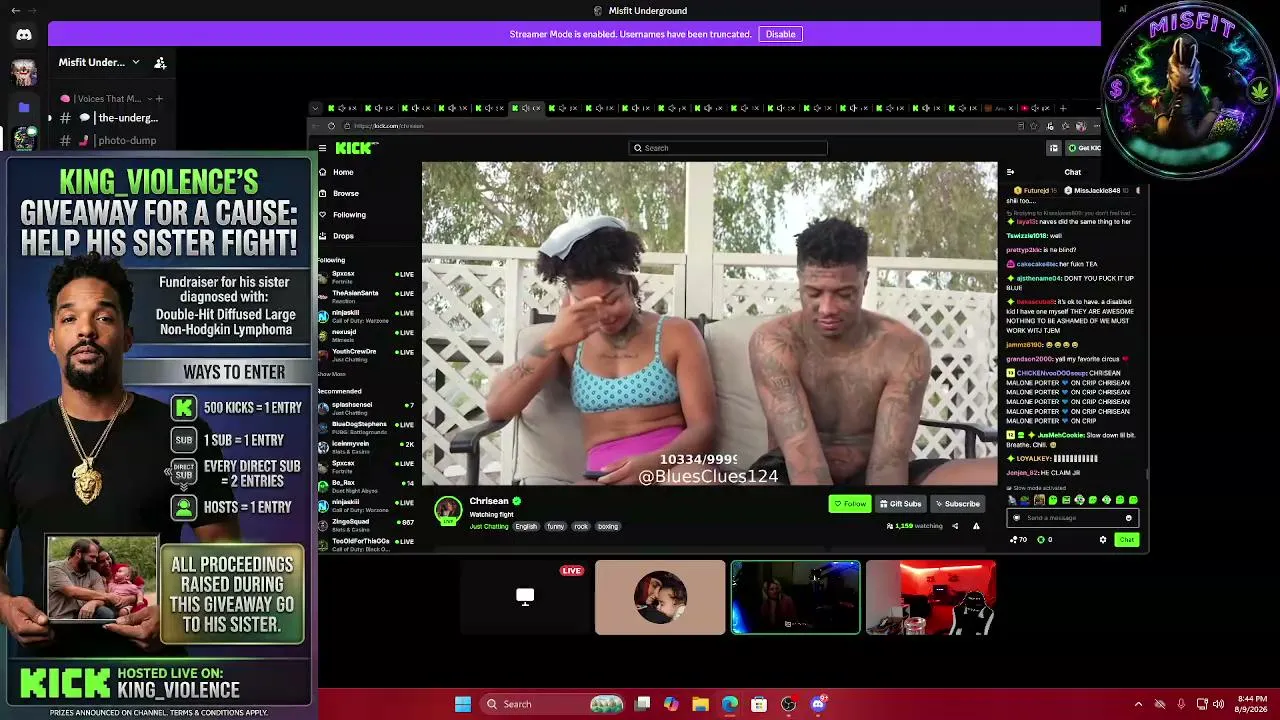Show hidden system tray icons
The image size is (1280, 720).
coord(1138,704)
